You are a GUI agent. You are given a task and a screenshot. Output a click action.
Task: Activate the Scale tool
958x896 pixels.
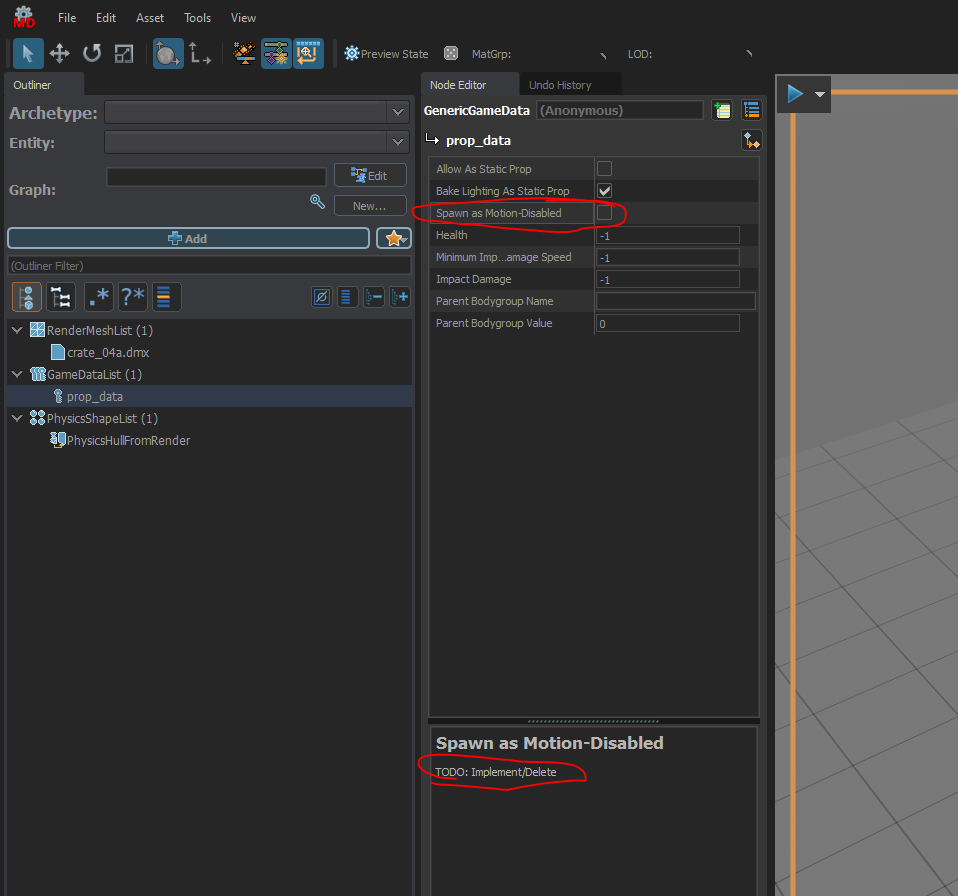[x=122, y=53]
